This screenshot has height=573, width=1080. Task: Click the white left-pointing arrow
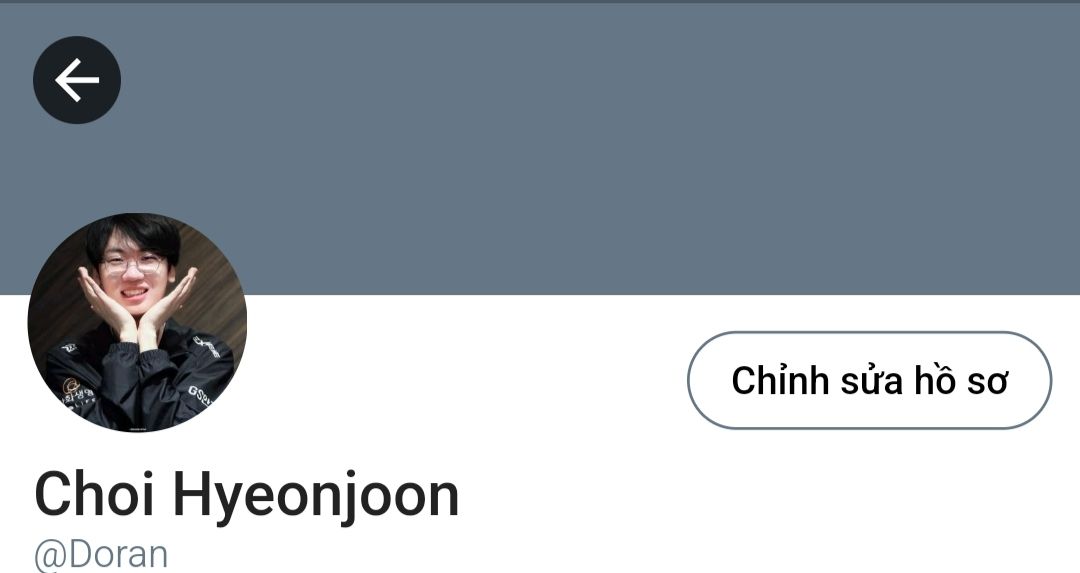click(76, 80)
